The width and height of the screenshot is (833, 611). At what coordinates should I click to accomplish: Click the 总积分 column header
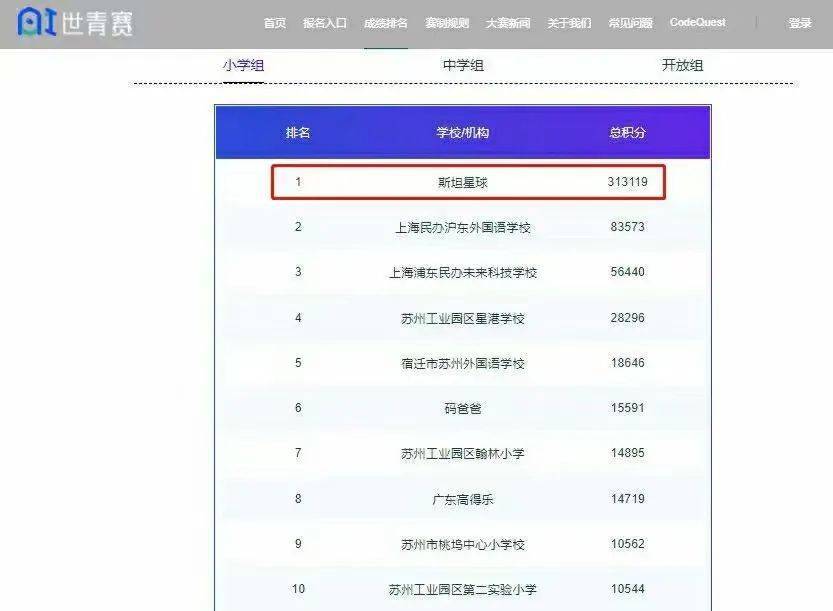(x=628, y=132)
